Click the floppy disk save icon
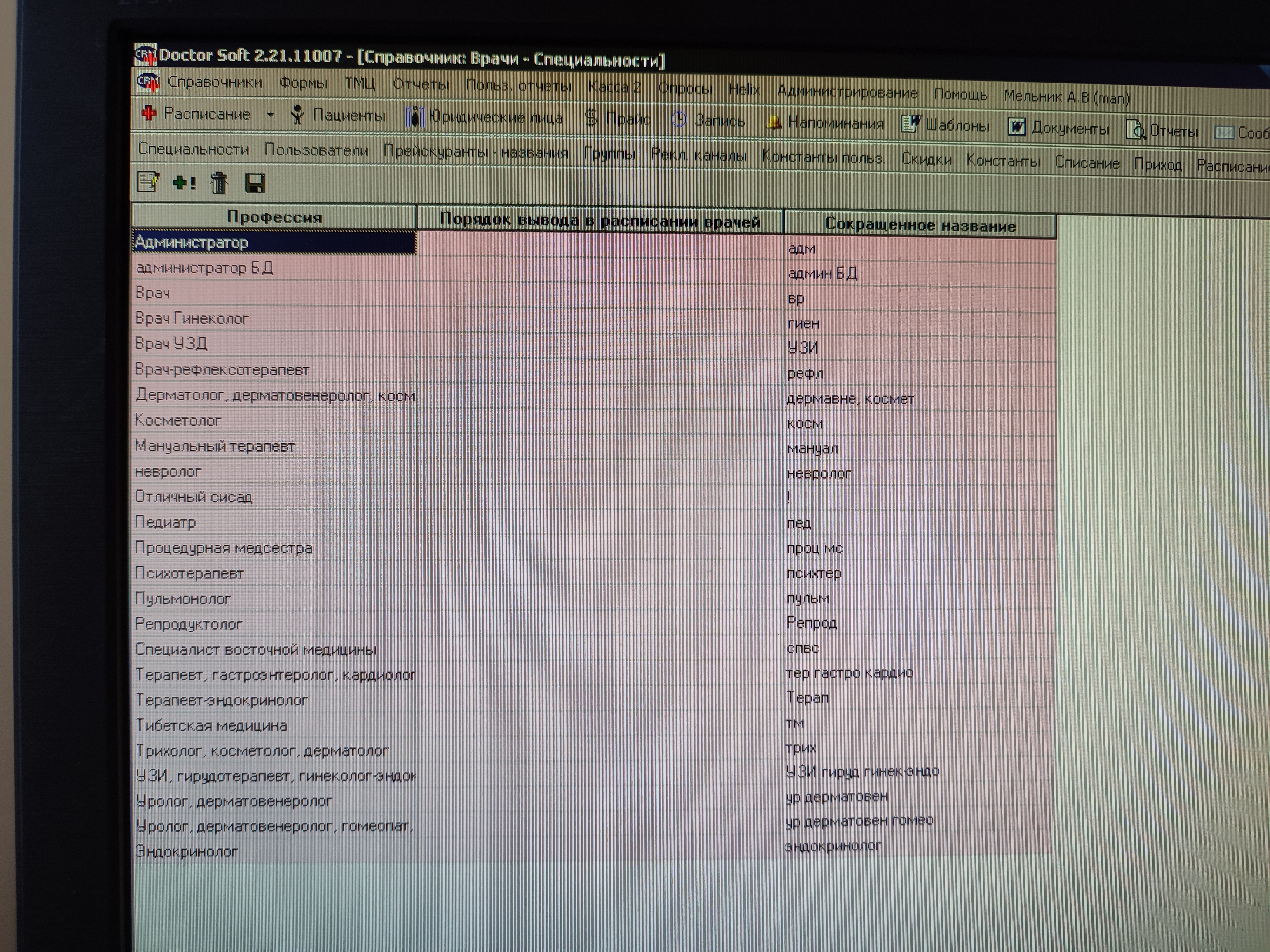The image size is (1270, 952). tap(255, 184)
